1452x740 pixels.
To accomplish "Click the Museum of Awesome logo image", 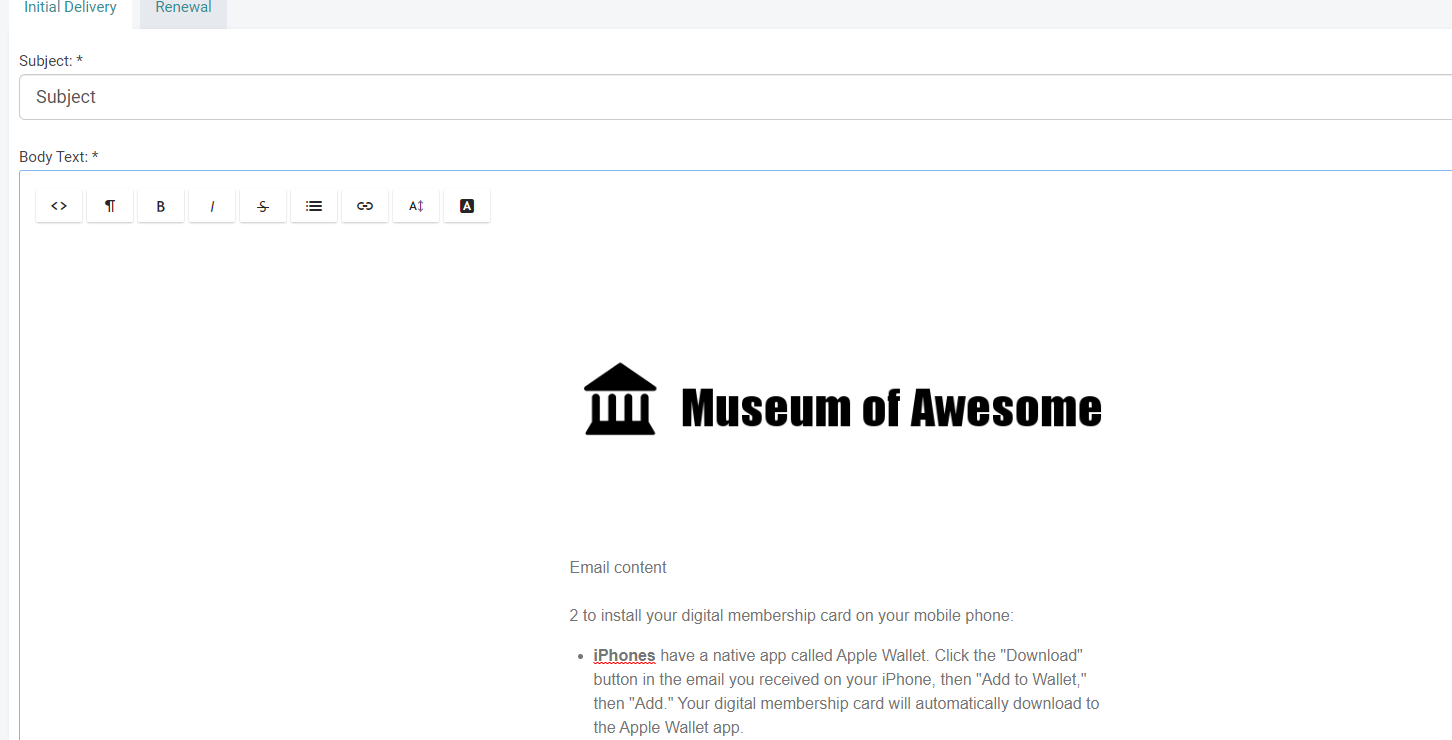I will point(843,400).
